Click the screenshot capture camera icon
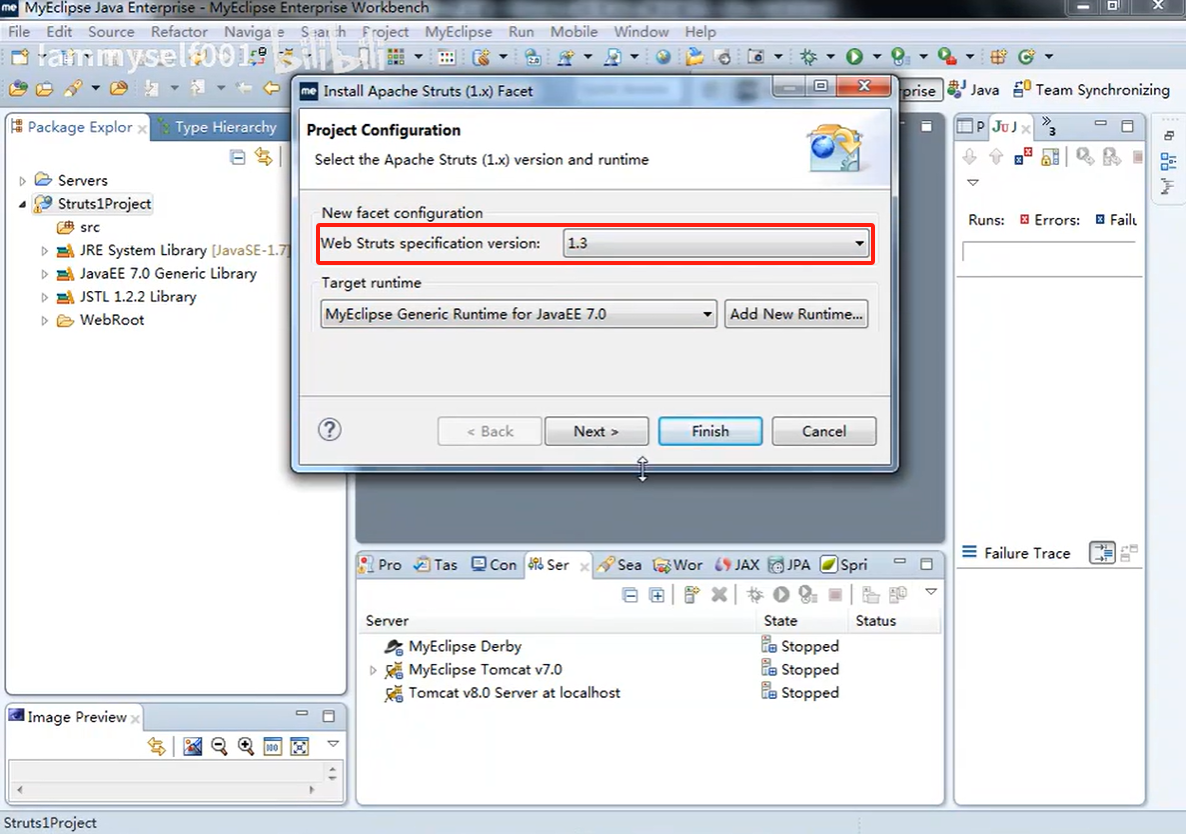The height and width of the screenshot is (834, 1186). [x=755, y=57]
